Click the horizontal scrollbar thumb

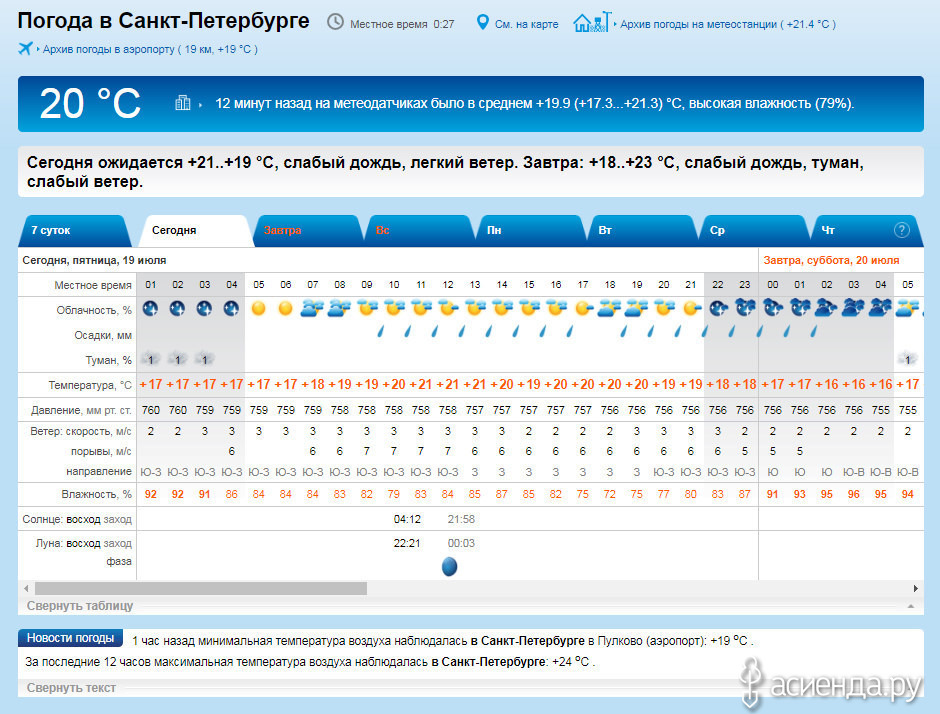[x=201, y=588]
